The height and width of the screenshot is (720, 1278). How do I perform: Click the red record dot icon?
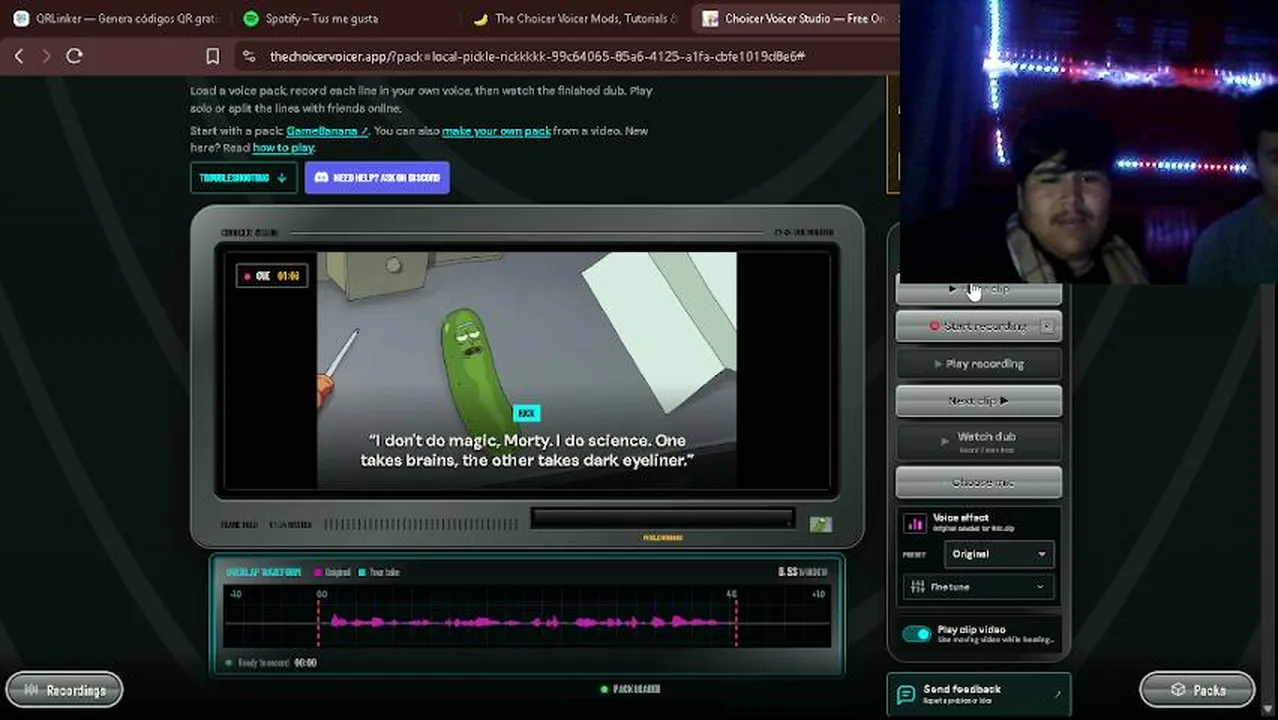[x=934, y=326]
